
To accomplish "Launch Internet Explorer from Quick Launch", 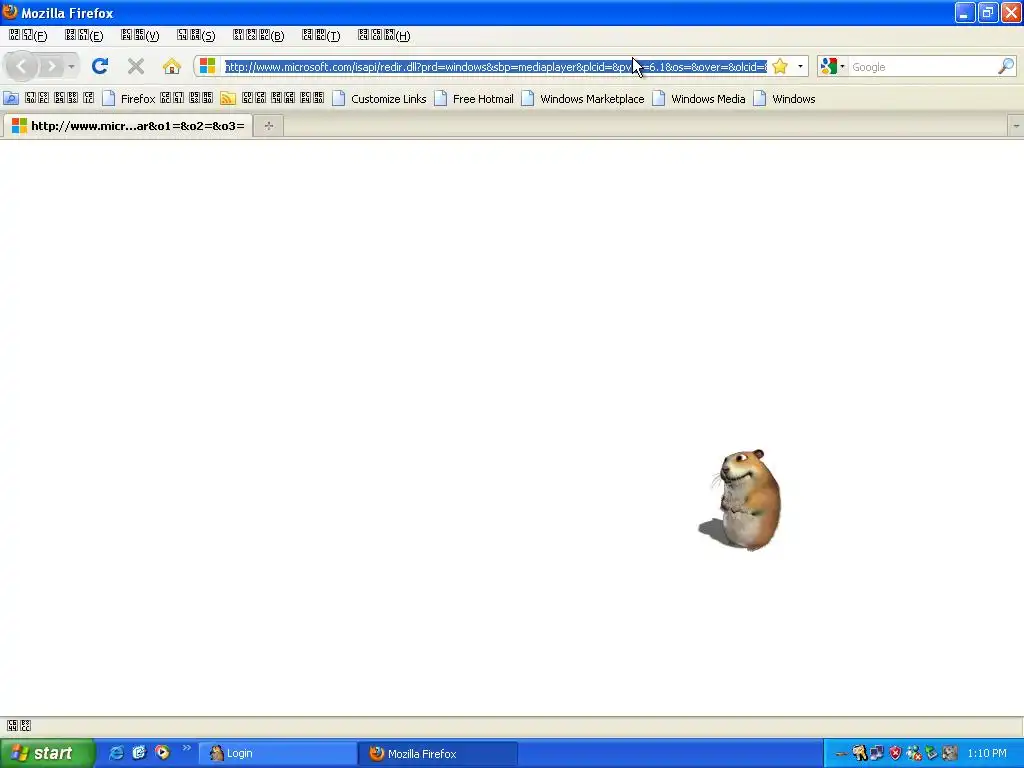I will (116, 753).
